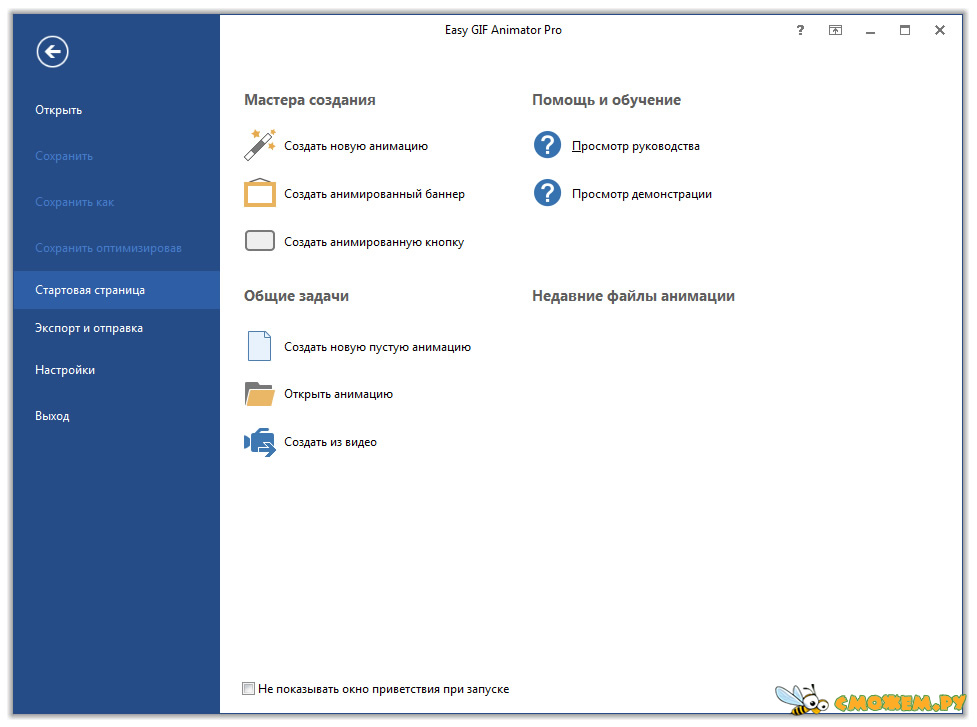Click the magic wand new animation icon

(x=260, y=145)
